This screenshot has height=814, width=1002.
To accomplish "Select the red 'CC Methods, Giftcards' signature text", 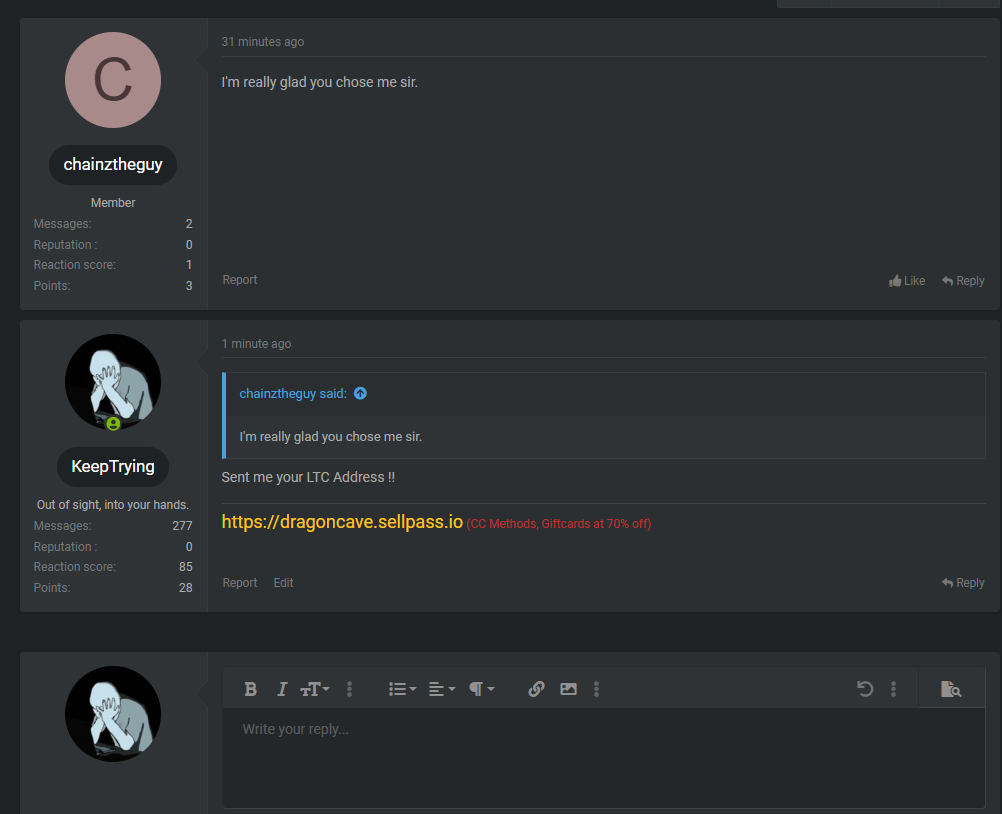I will (559, 524).
